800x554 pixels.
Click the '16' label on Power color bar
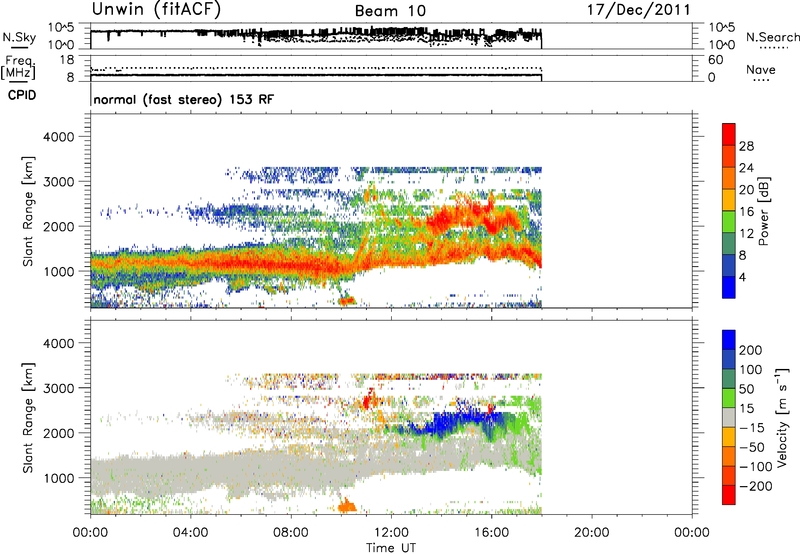746,212
